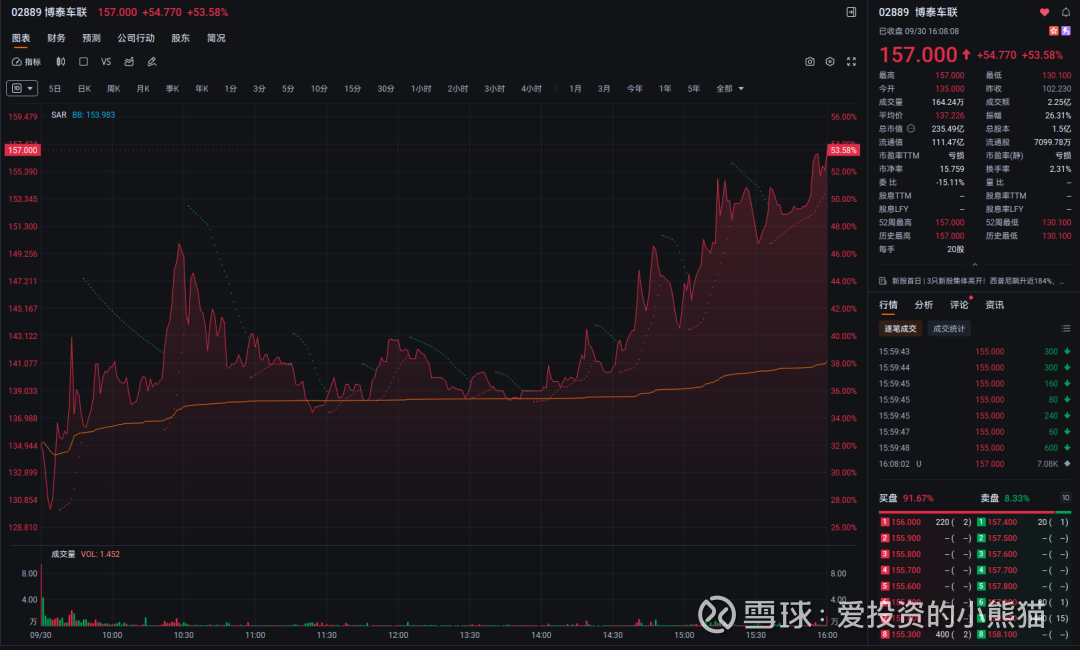
Task: Switch chart type with the candlestick icon
Action: pyautogui.click(x=61, y=62)
